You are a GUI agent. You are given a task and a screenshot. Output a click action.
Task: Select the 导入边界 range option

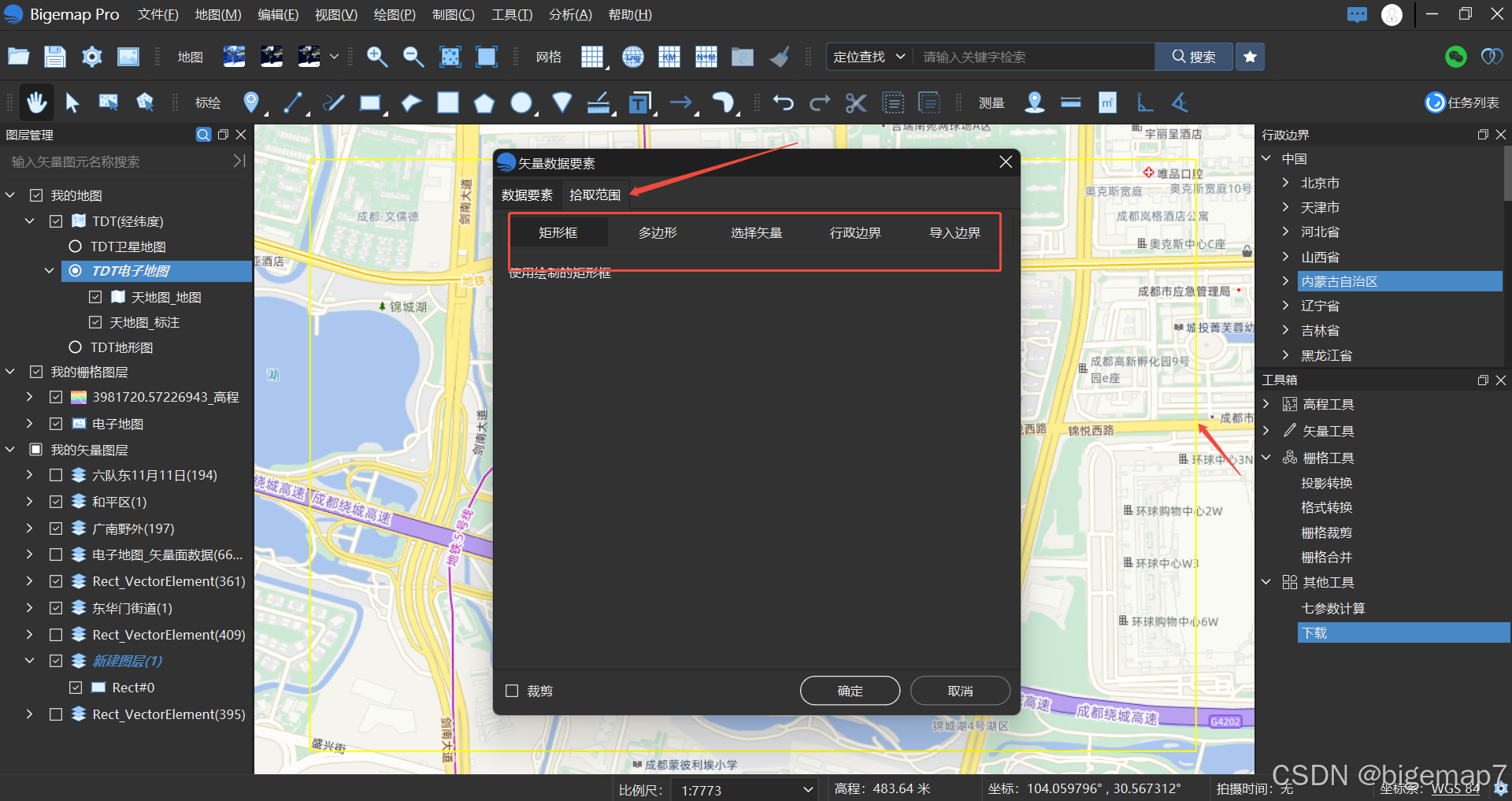954,232
